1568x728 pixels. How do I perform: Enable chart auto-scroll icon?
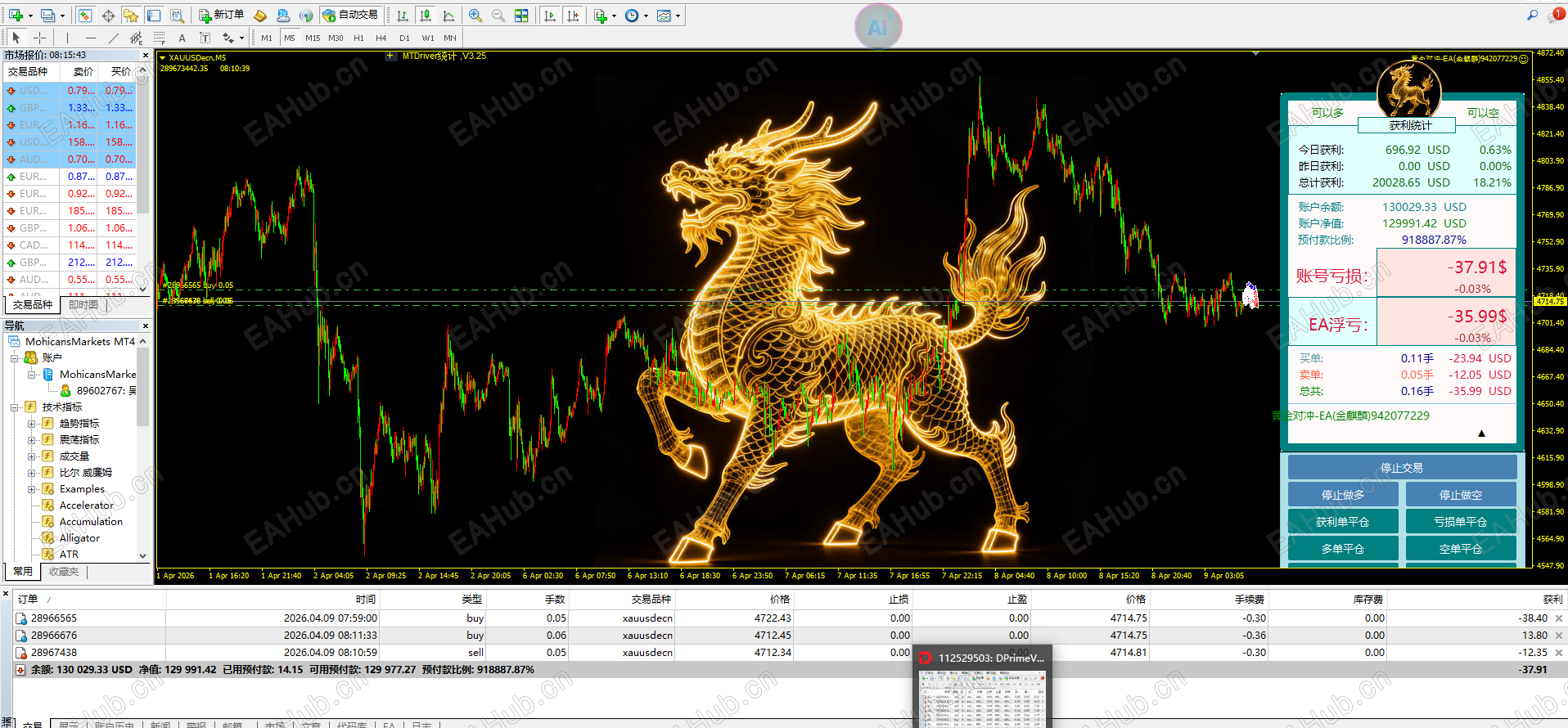550,16
